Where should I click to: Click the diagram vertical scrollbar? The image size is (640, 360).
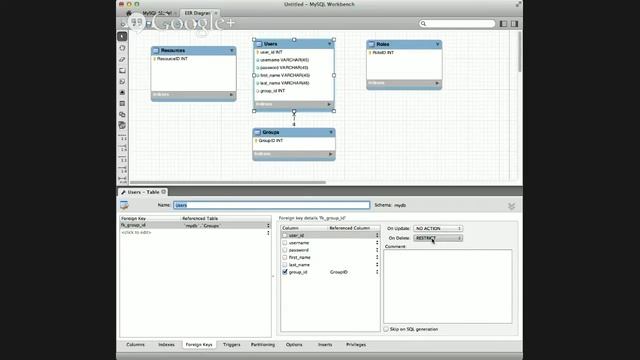point(520,52)
